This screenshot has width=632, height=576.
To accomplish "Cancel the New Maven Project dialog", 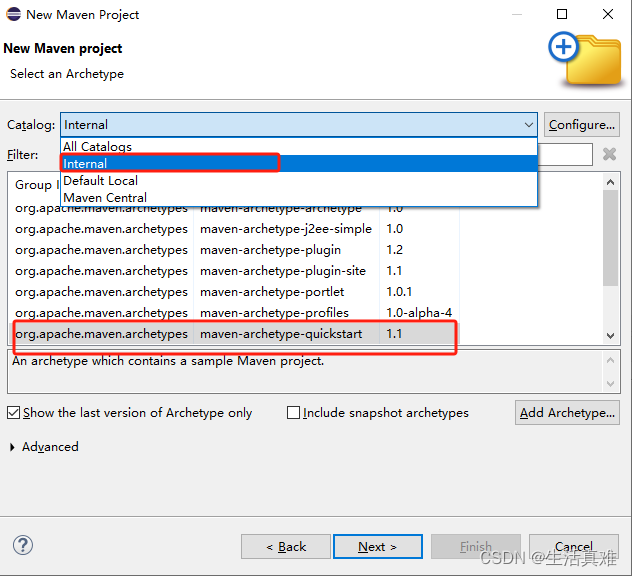I will (574, 547).
